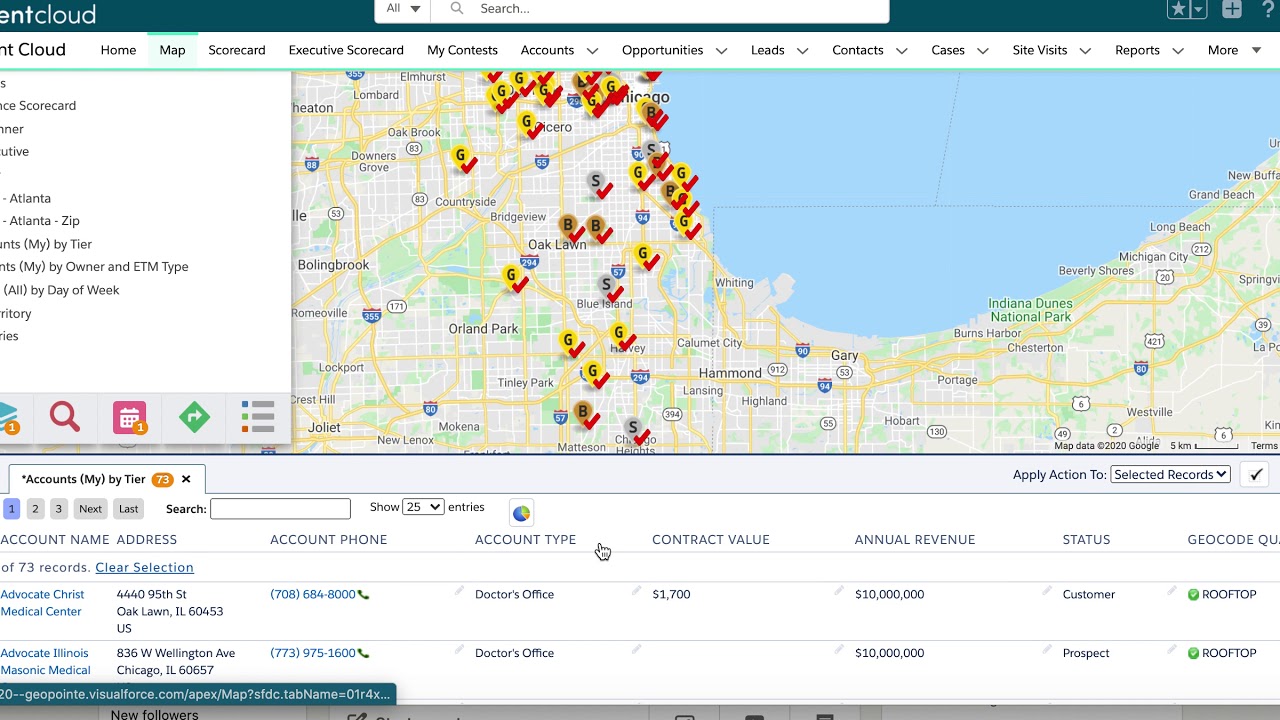Open the Accounts tab
Viewport: 1280px width, 720px height.
547,50
